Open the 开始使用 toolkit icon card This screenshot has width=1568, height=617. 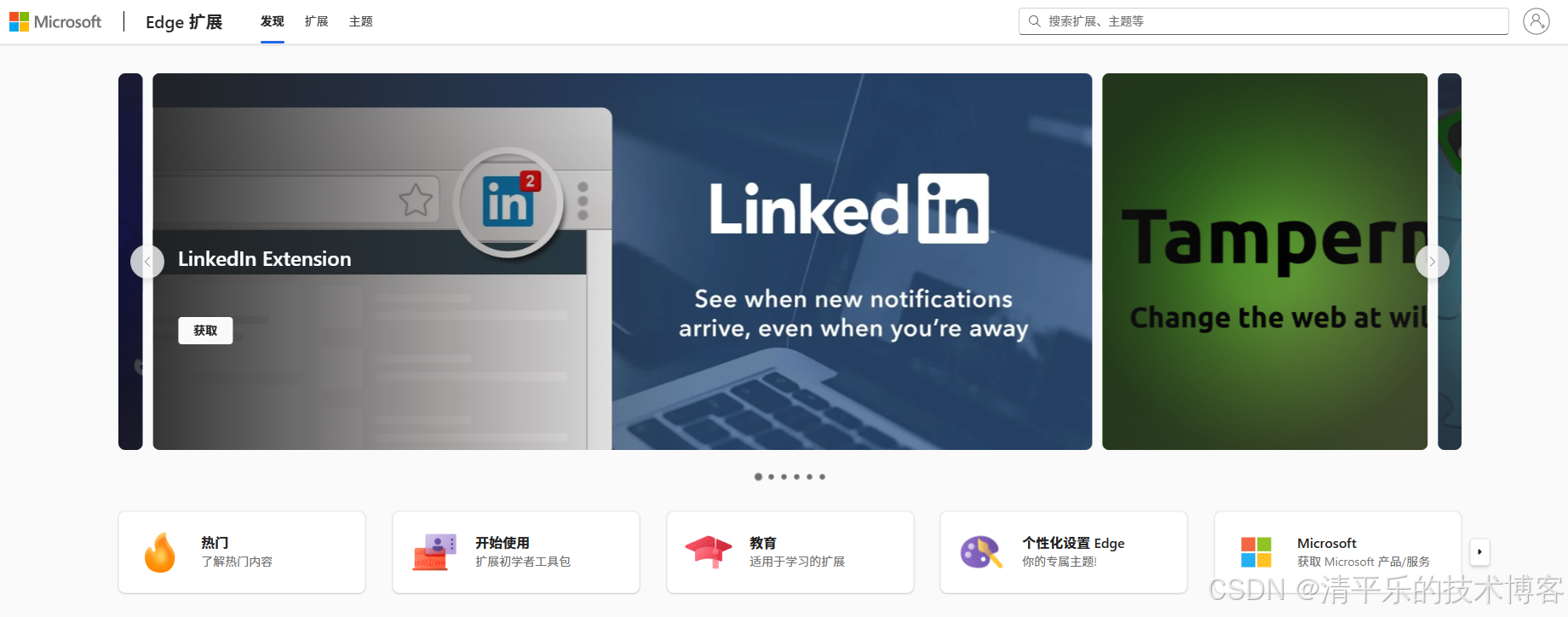click(434, 552)
